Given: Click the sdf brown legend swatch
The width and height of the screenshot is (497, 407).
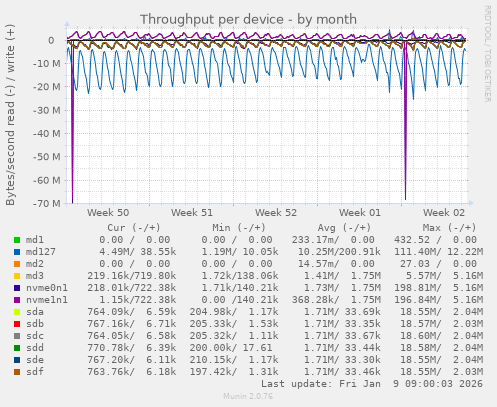Looking at the screenshot, I should 17,372.
